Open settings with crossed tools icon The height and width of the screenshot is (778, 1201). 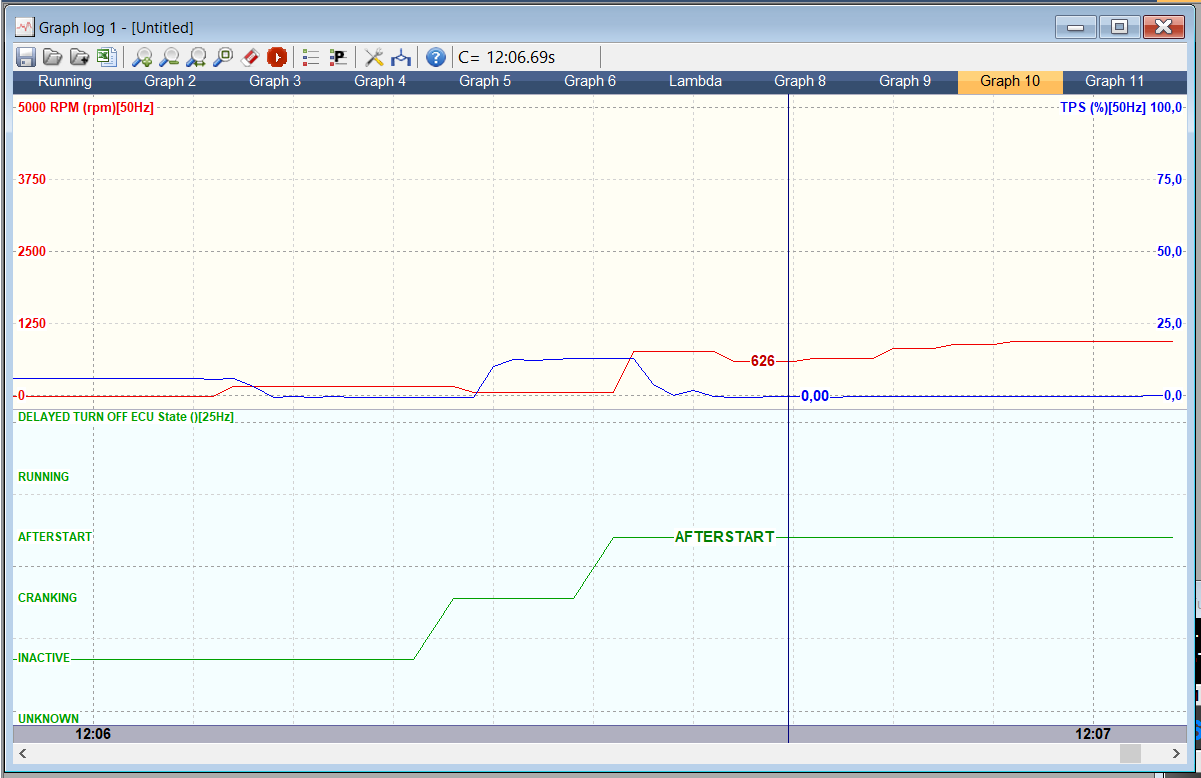[x=374, y=58]
